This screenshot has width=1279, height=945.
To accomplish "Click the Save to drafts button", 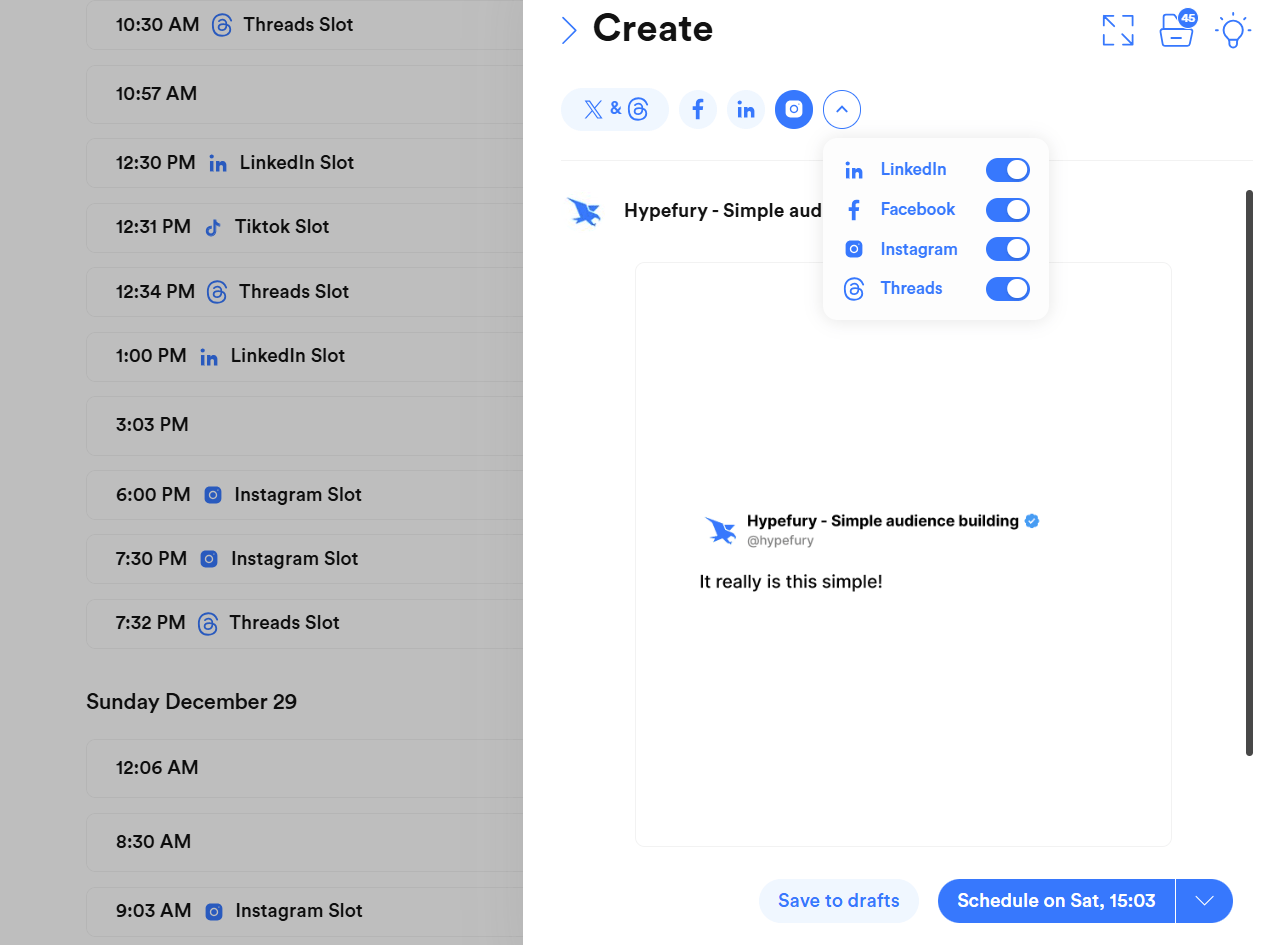I will 838,901.
